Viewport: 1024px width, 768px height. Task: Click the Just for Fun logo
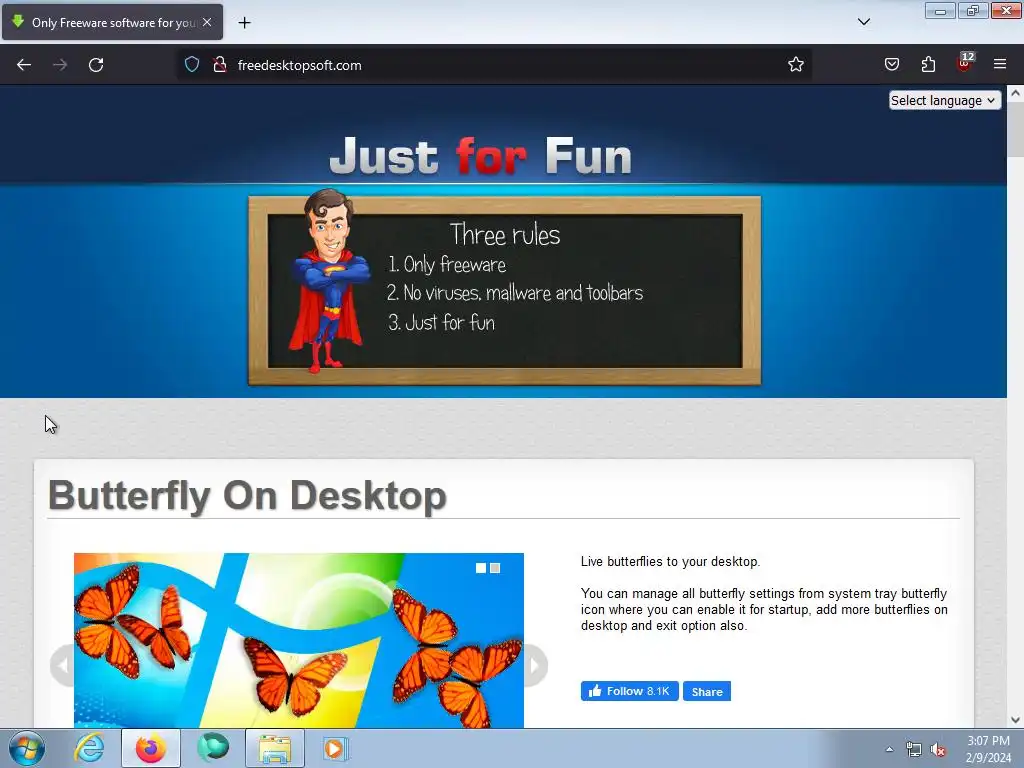coord(481,156)
